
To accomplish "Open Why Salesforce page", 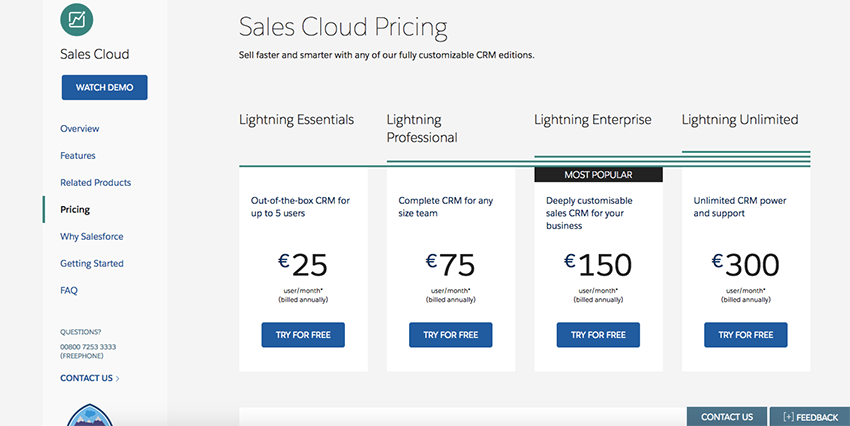I will [x=92, y=236].
